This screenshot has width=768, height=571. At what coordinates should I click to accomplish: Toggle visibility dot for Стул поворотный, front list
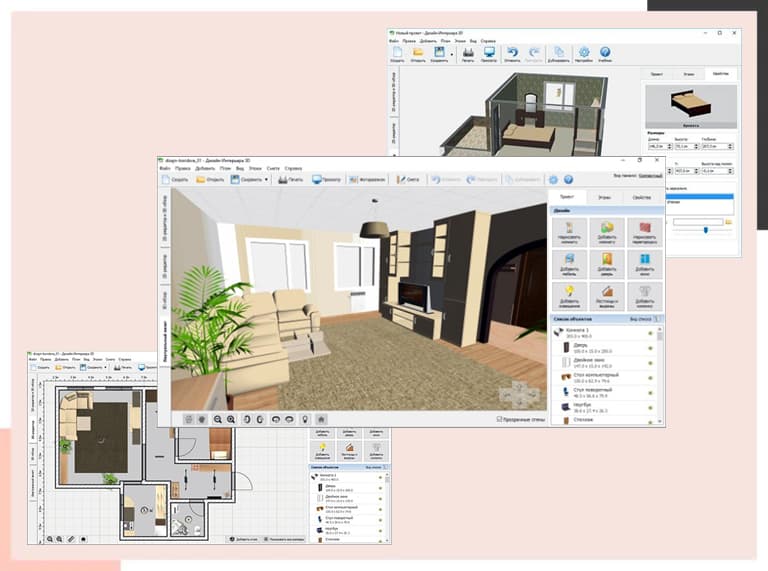coord(650,393)
